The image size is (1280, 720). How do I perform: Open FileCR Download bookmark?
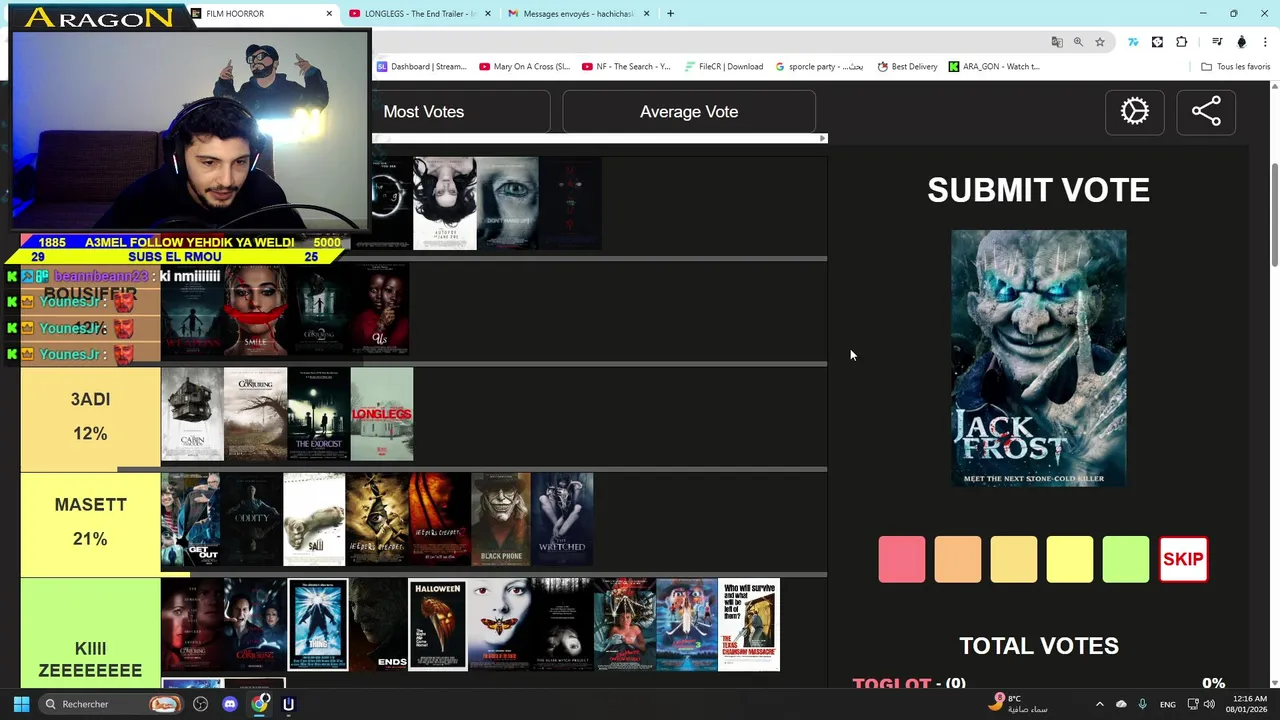724,67
